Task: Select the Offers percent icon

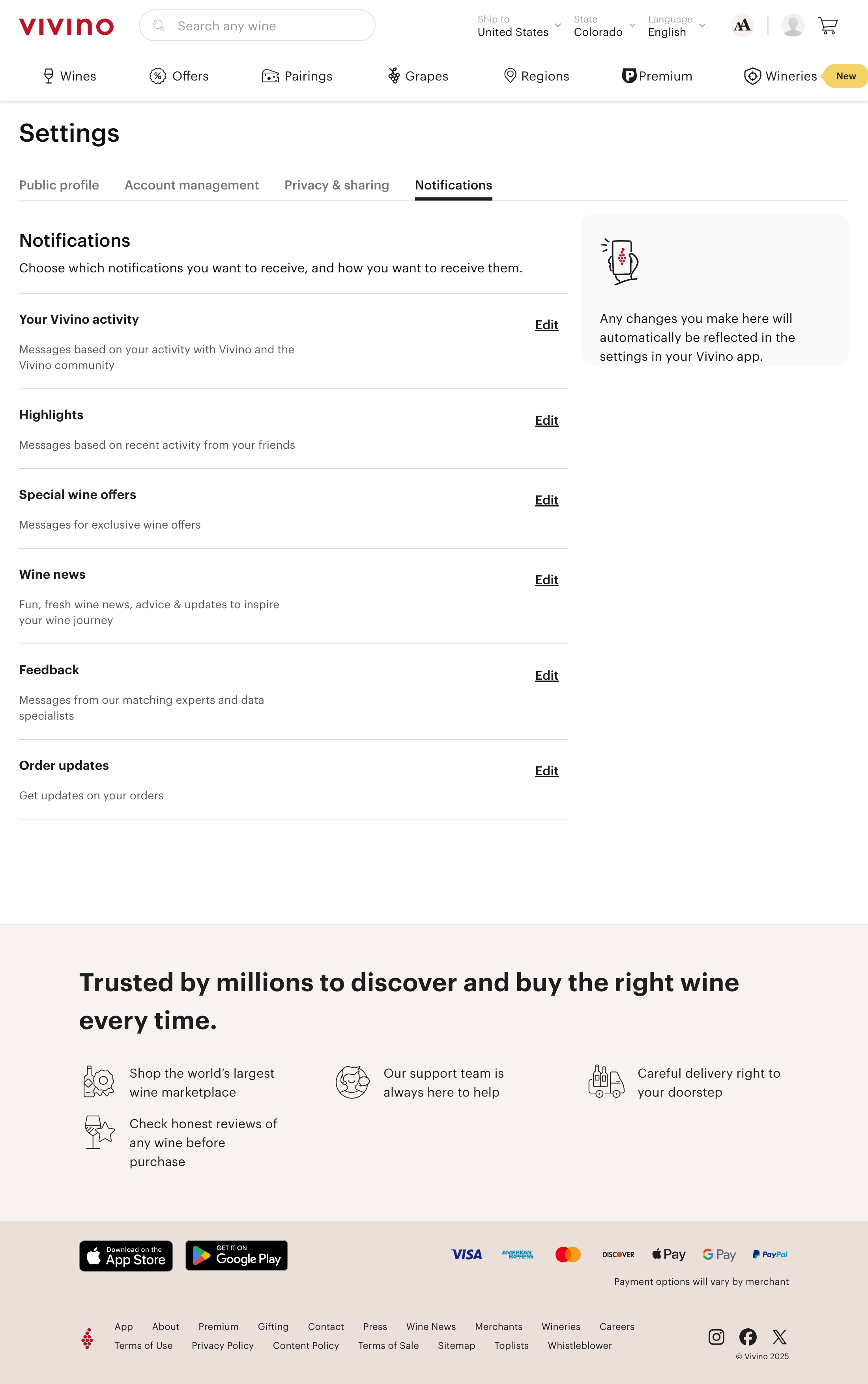Action: click(157, 75)
